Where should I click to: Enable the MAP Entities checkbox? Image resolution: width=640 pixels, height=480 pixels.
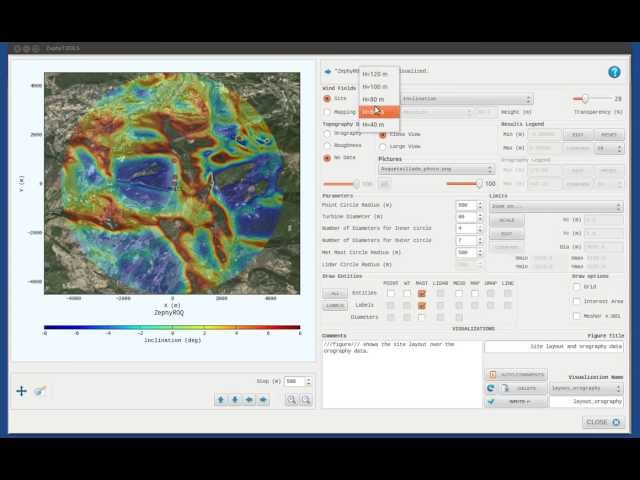[474, 293]
